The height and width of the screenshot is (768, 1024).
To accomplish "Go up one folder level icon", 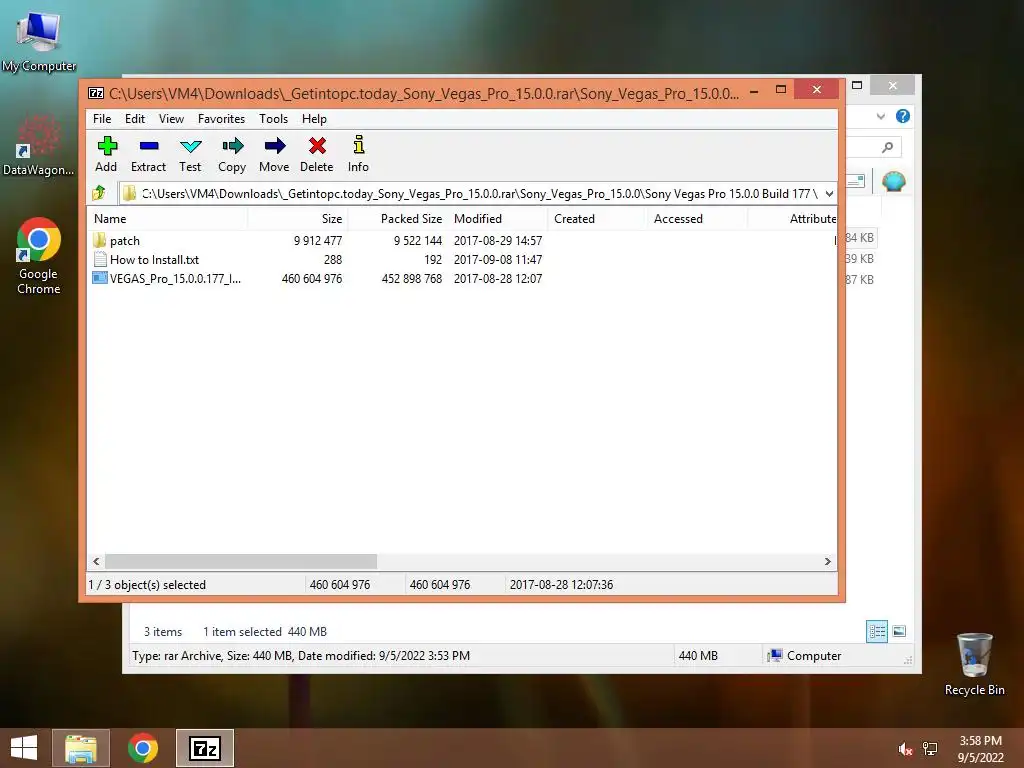I will click(99, 193).
